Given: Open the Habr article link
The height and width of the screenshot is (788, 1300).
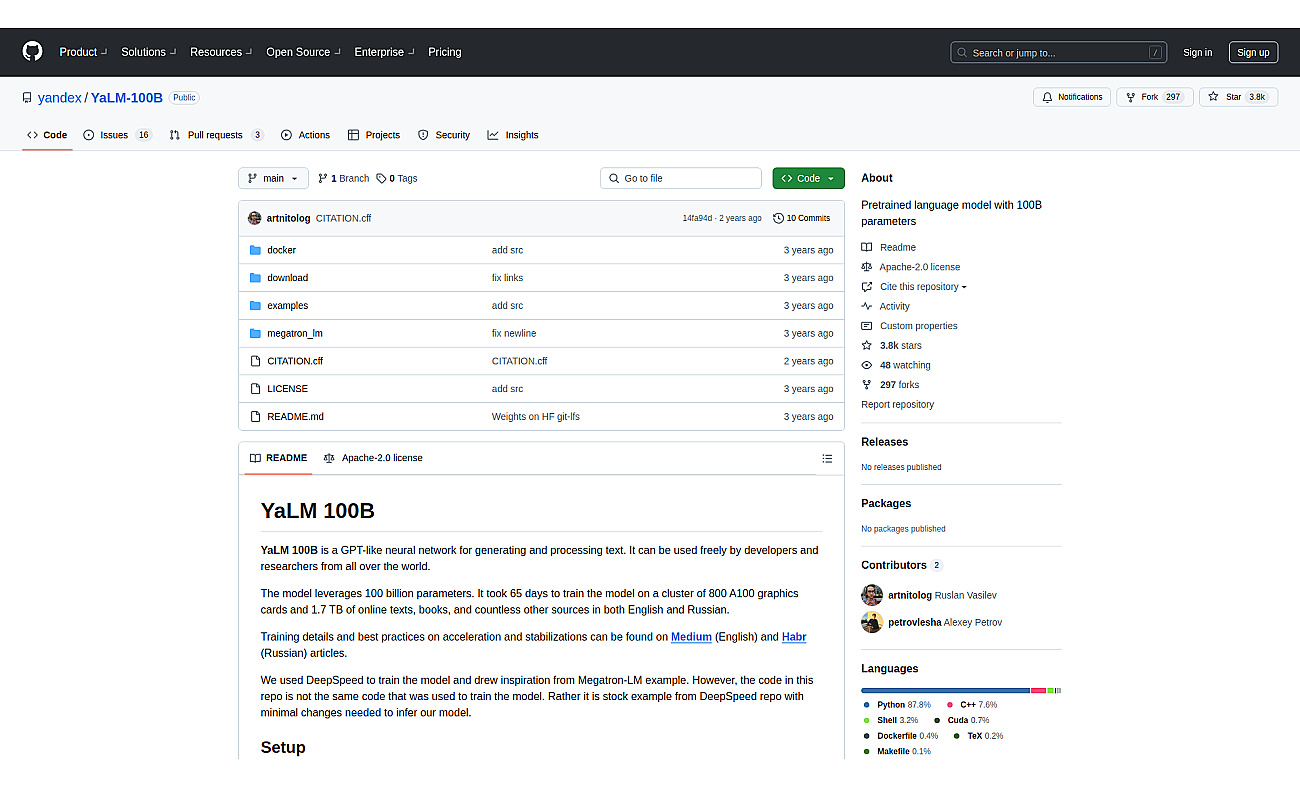Looking at the screenshot, I should click(794, 637).
